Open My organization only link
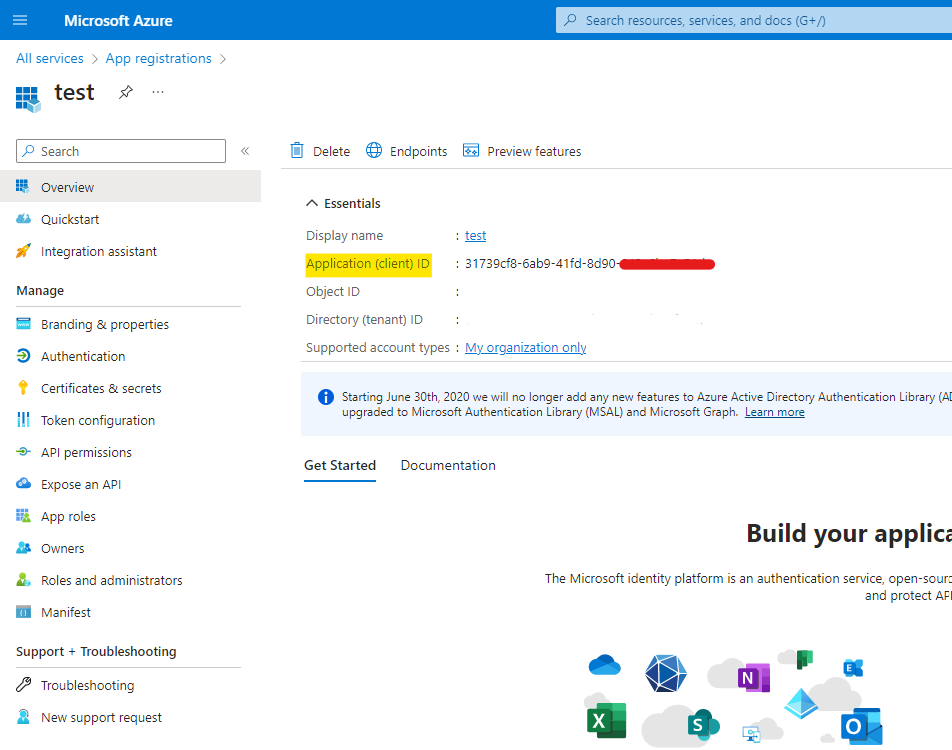 click(525, 347)
